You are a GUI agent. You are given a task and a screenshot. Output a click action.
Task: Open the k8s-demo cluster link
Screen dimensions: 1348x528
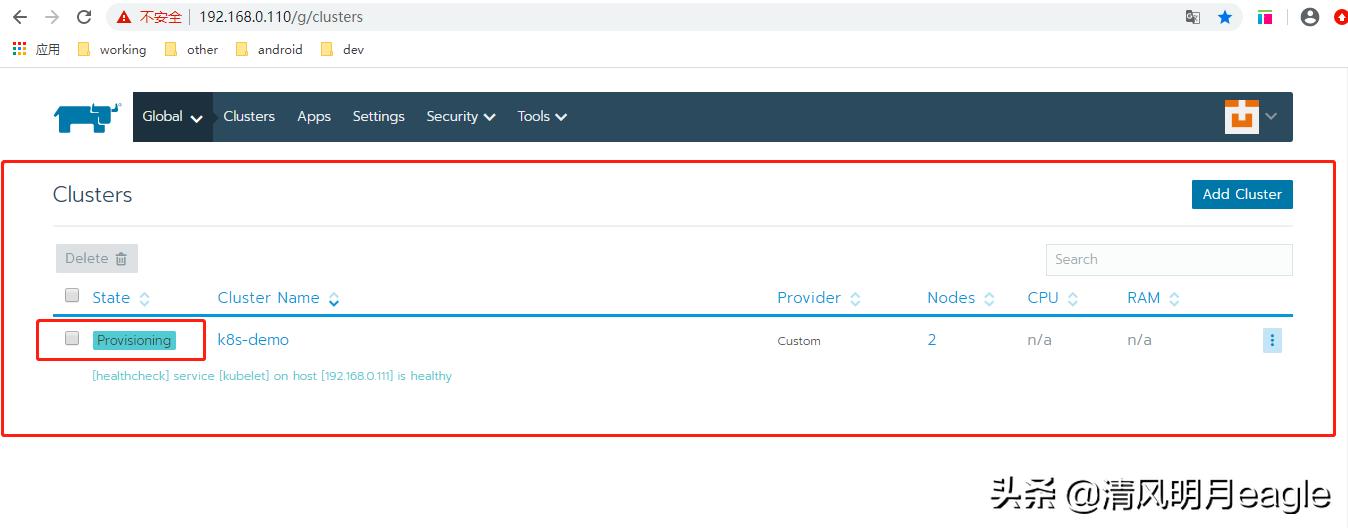(x=253, y=340)
